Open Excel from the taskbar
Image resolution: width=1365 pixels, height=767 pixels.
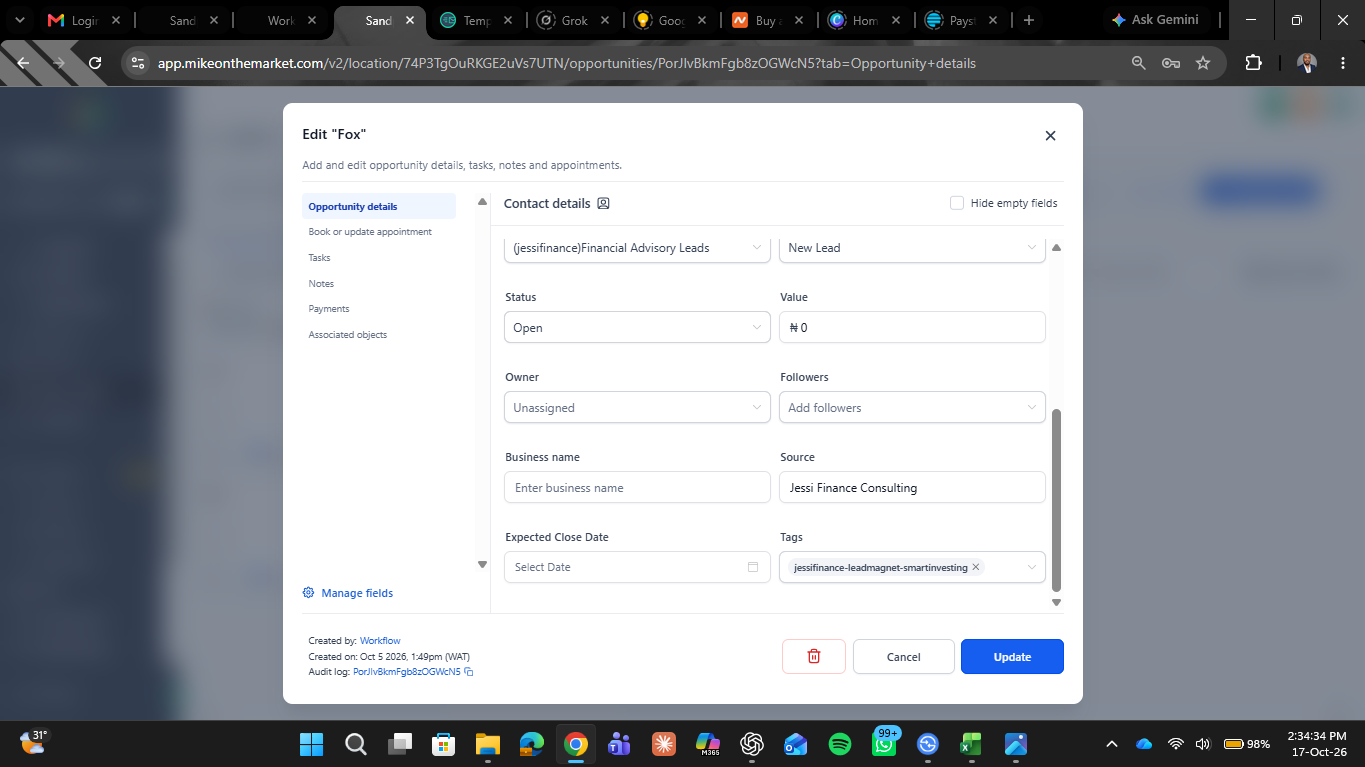(x=971, y=744)
